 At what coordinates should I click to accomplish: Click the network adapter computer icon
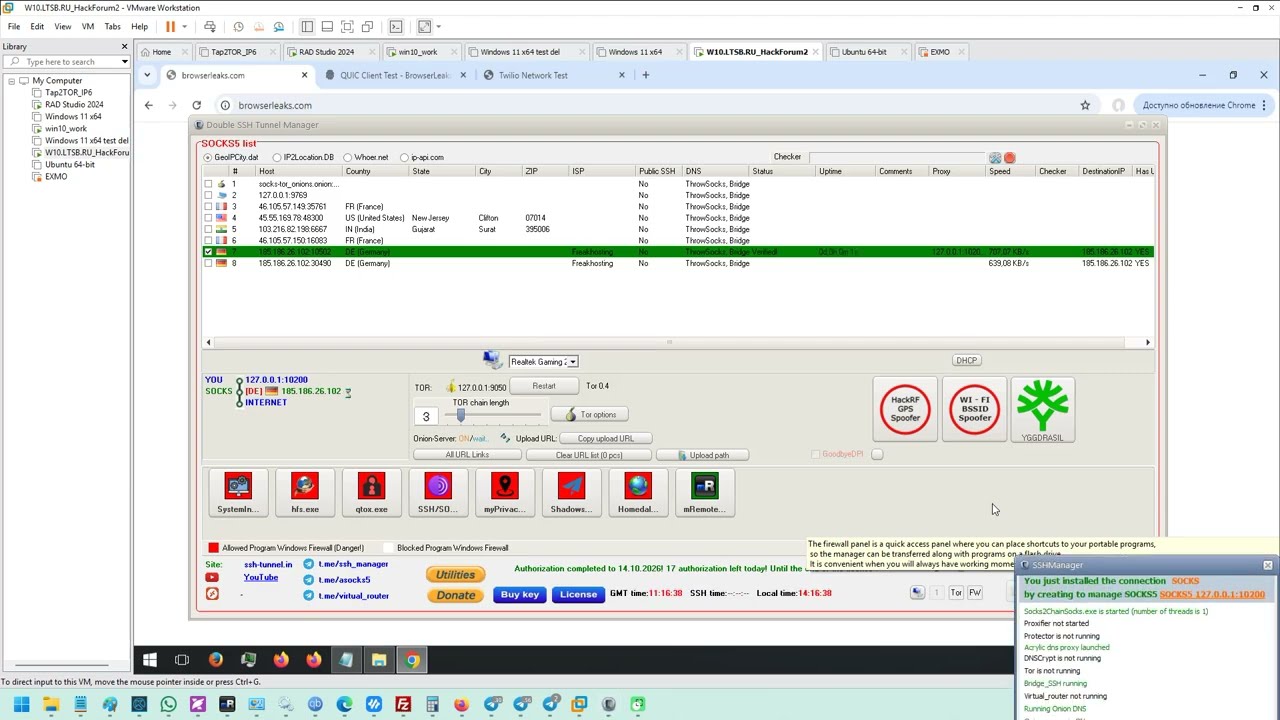491,360
